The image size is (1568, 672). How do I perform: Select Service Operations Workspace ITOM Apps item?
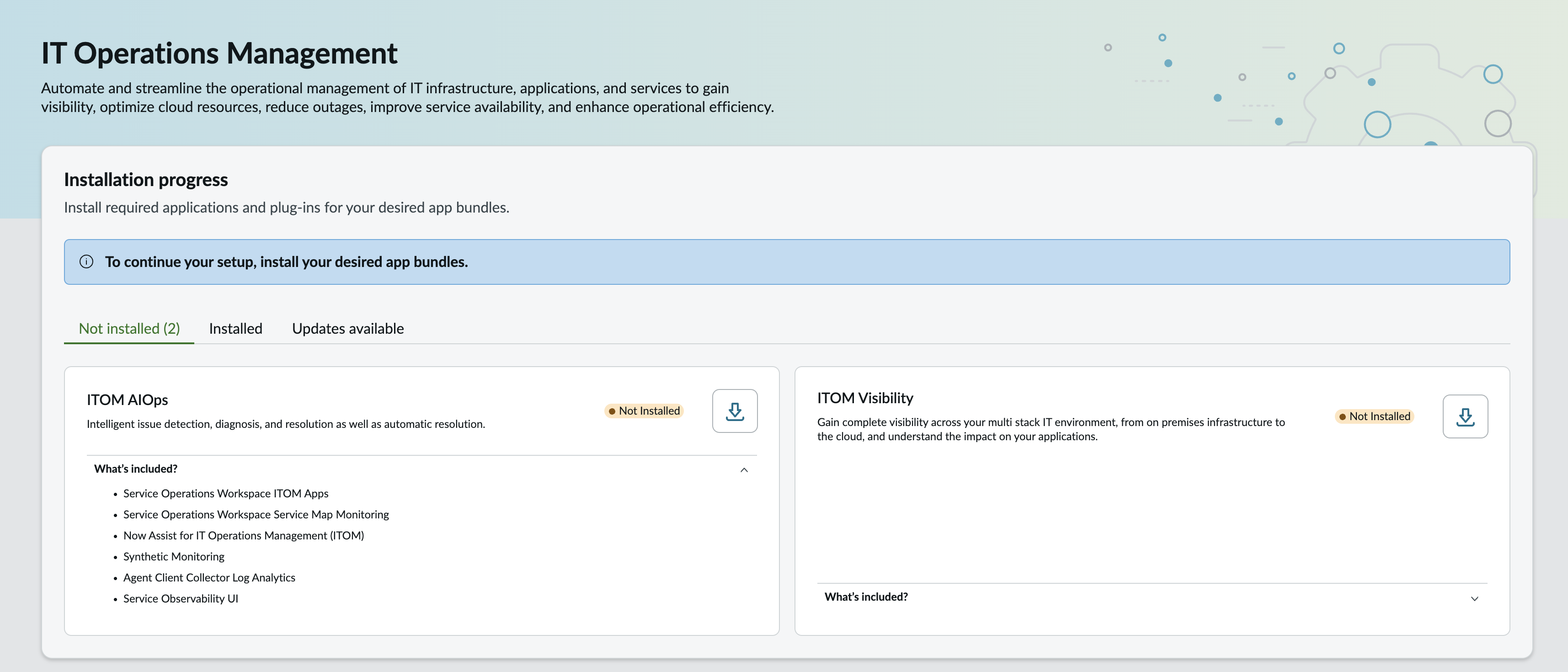[226, 494]
